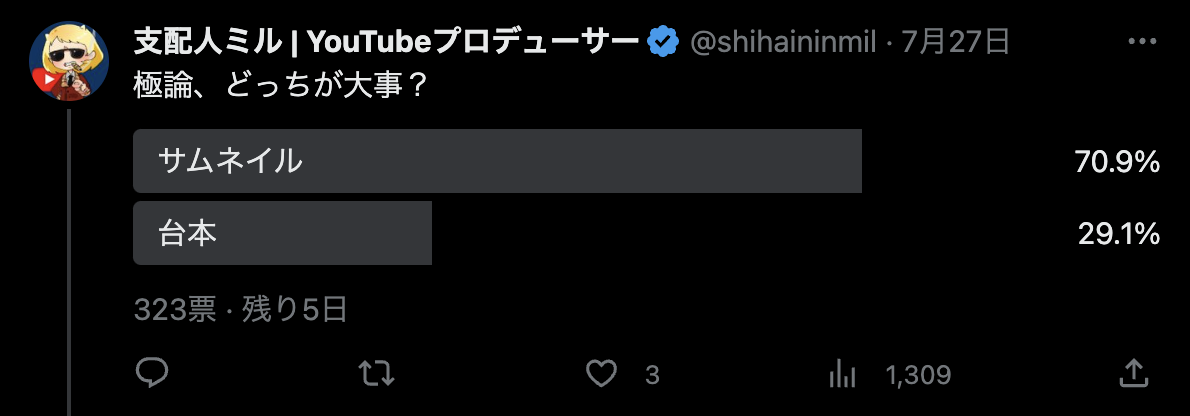Click the 1,309 view count

(918, 374)
